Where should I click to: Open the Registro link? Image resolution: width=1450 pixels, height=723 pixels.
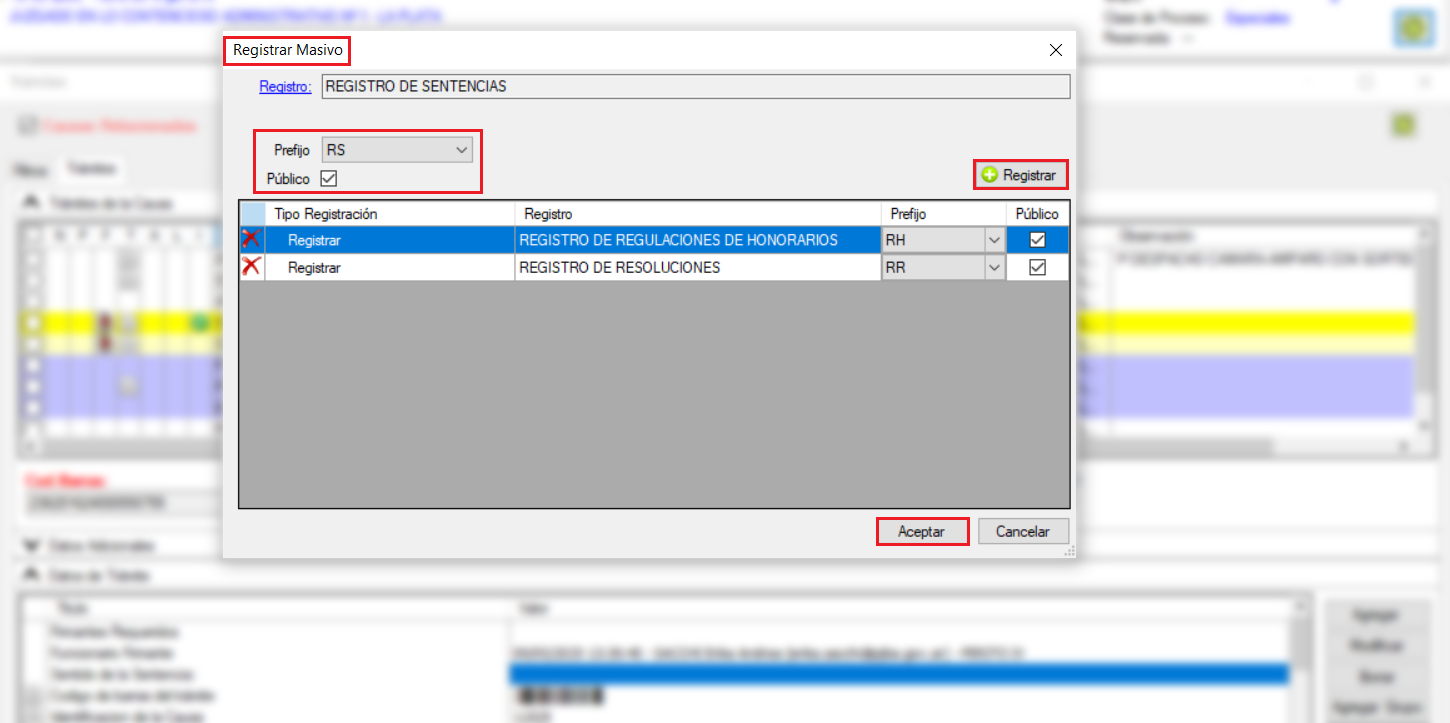pyautogui.click(x=285, y=87)
